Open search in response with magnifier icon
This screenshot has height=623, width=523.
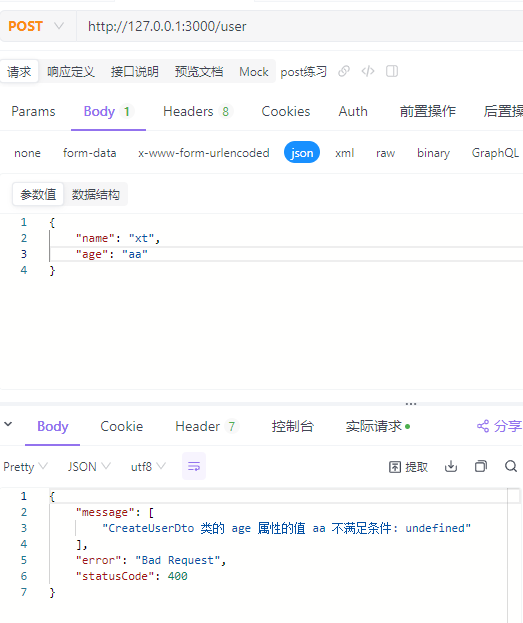(x=511, y=466)
